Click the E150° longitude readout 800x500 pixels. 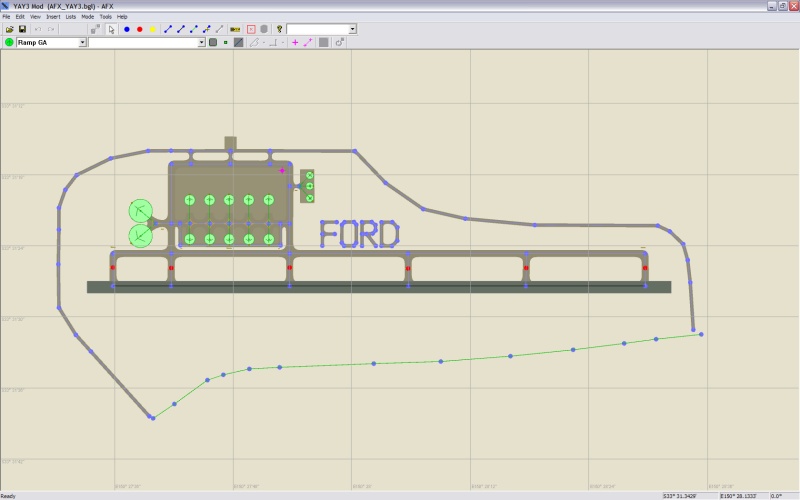(x=738, y=496)
